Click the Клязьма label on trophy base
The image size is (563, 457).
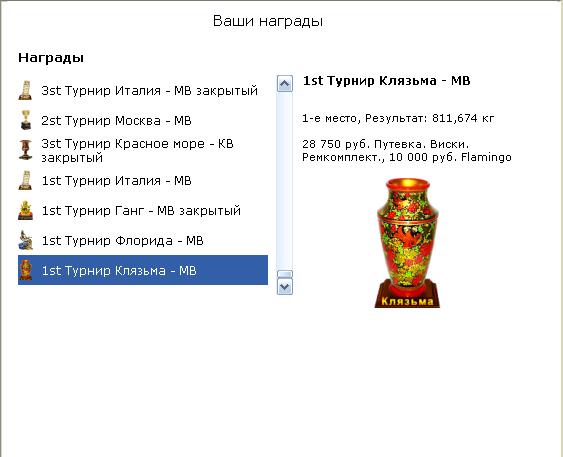pyautogui.click(x=407, y=301)
